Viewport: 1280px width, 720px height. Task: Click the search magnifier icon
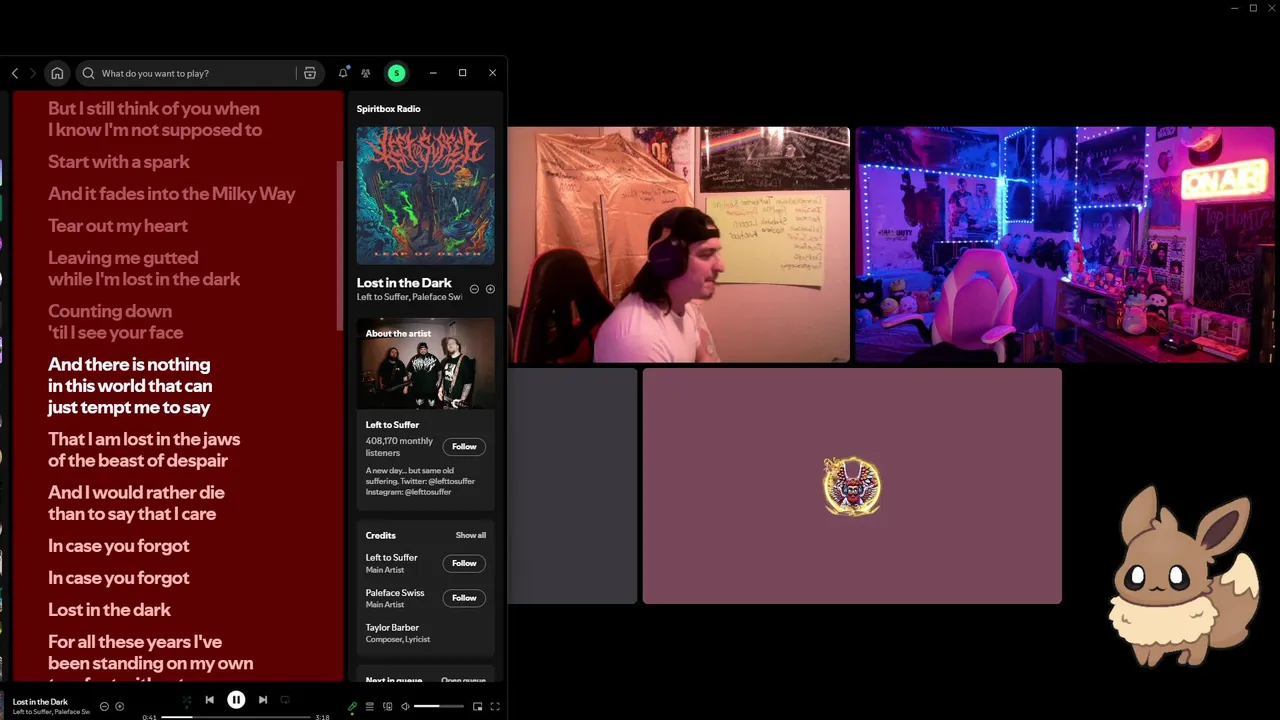(88, 73)
